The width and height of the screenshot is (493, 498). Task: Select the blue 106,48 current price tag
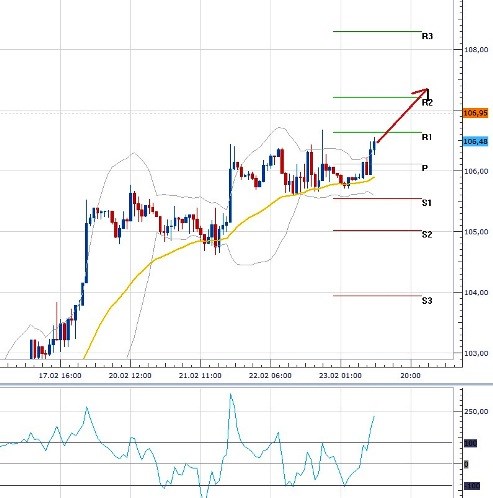coord(476,142)
